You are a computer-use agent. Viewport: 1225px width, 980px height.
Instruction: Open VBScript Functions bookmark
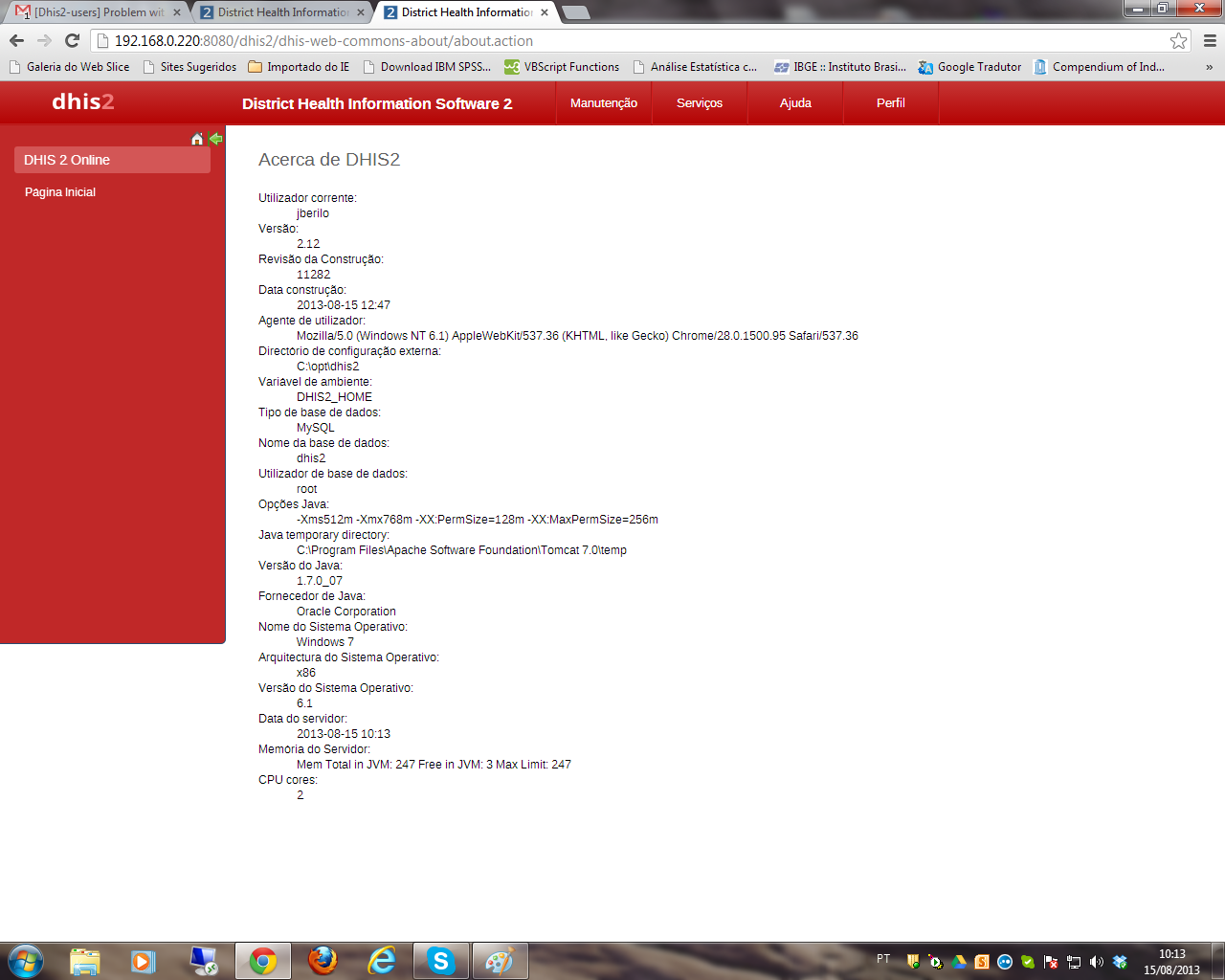pyautogui.click(x=562, y=67)
